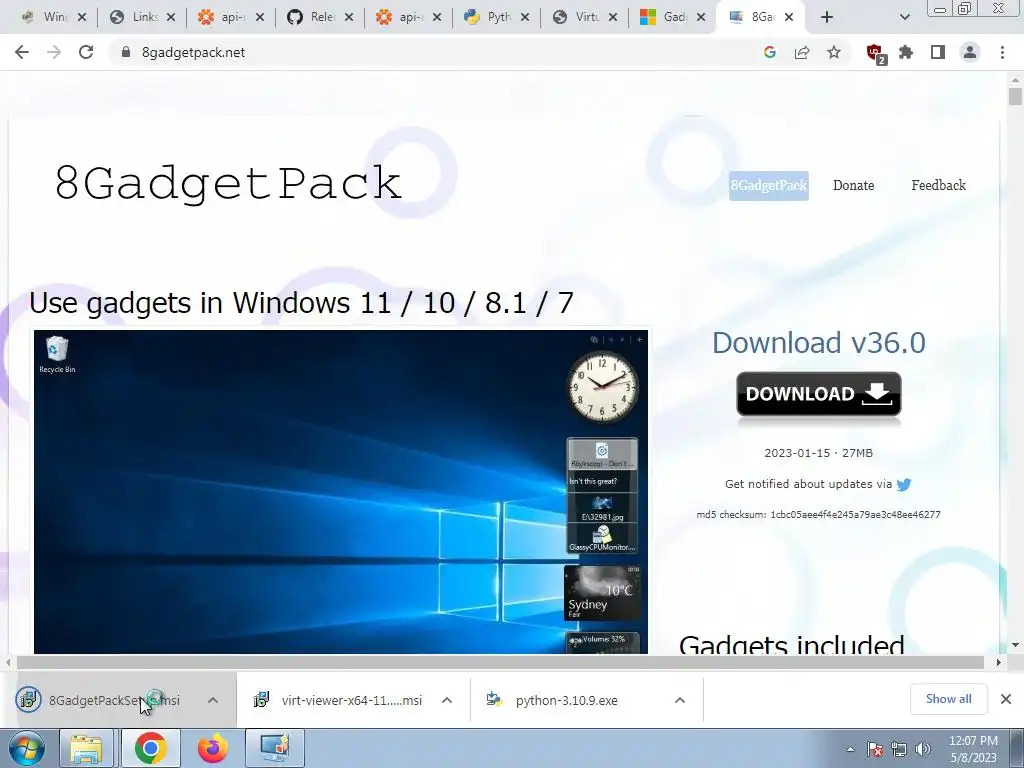Close the Links tab
The height and width of the screenshot is (768, 1024).
pyautogui.click(x=171, y=17)
